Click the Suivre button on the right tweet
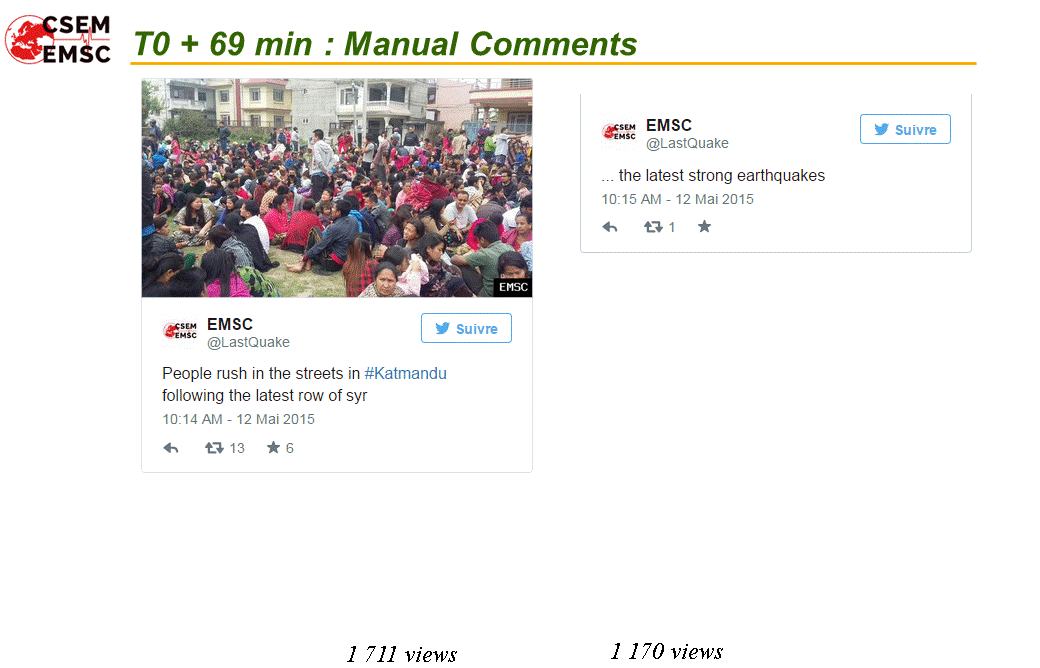 [x=905, y=129]
